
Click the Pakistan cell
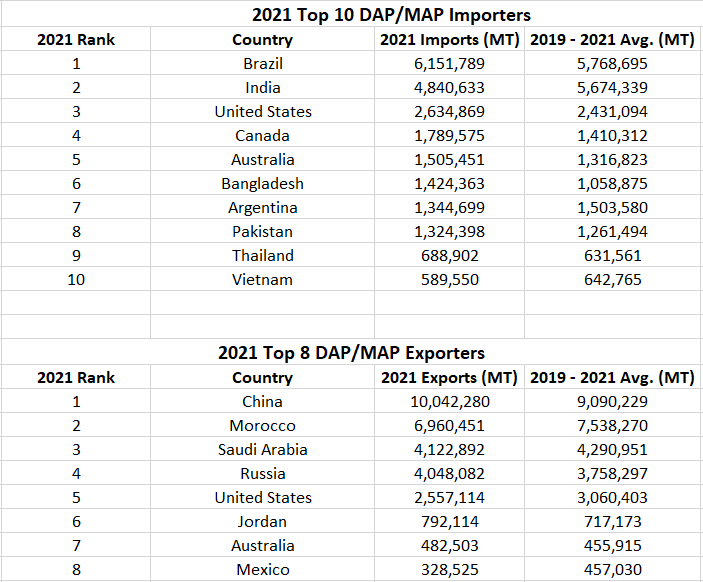[263, 231]
